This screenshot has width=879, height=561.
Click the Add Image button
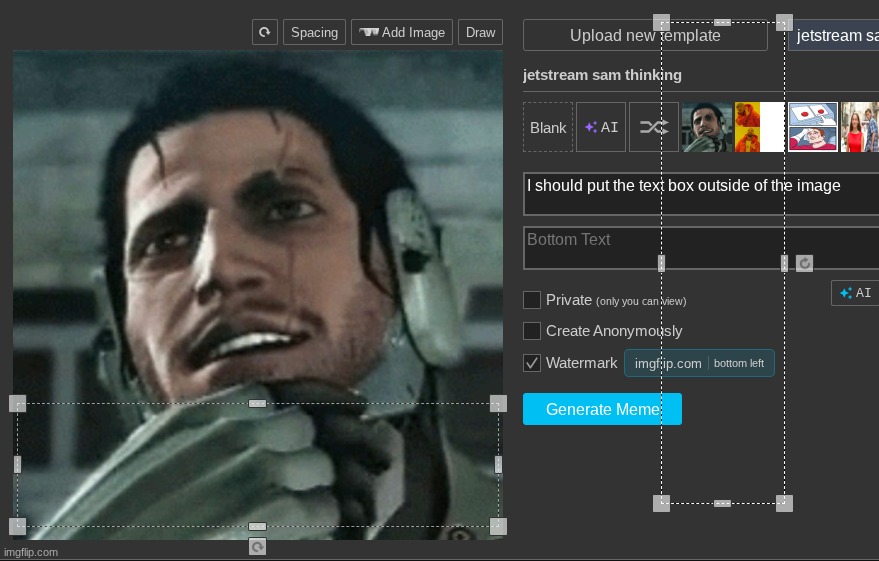pos(402,33)
